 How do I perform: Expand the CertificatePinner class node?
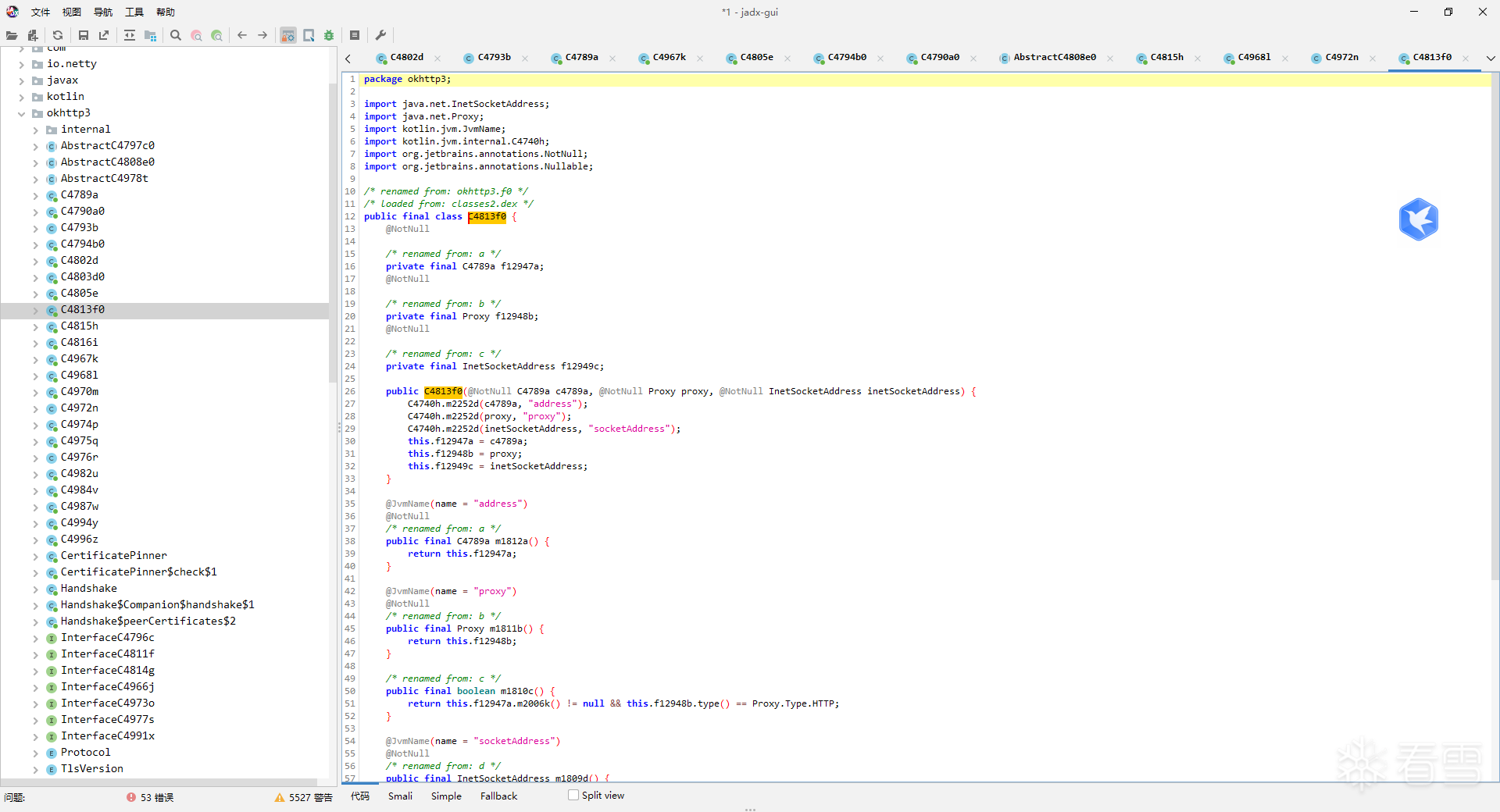coord(35,556)
